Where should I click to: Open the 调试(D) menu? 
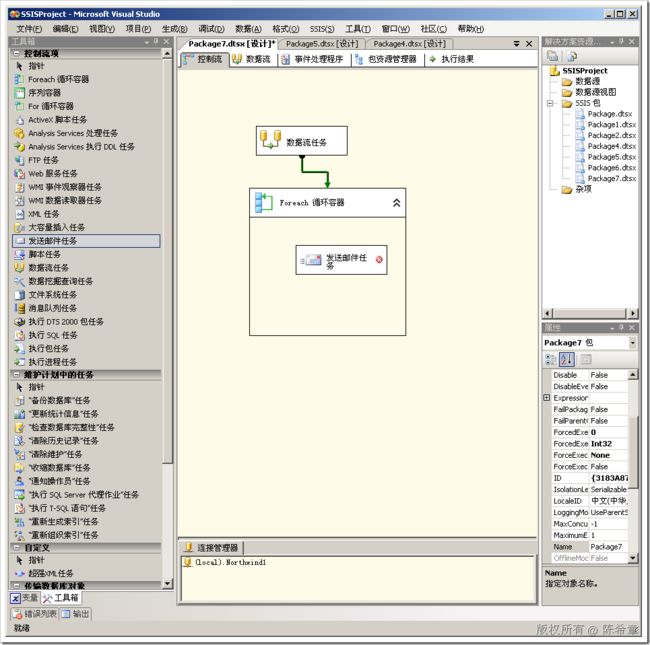click(x=211, y=29)
